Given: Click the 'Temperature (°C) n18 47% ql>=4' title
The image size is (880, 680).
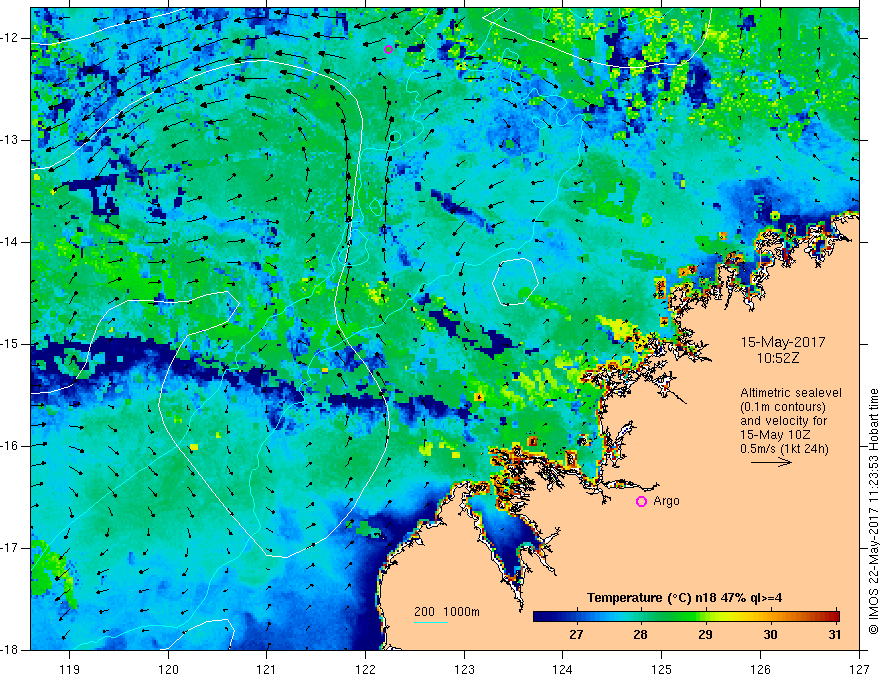Looking at the screenshot, I should 684,598.
